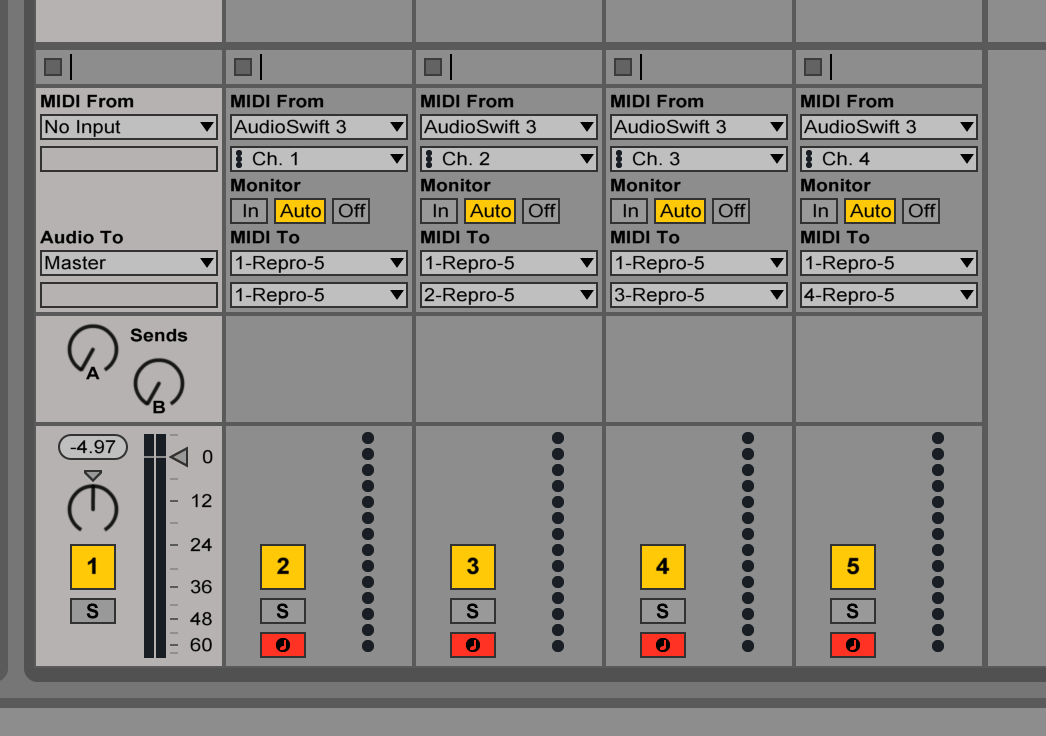Click the clip stop button above the Ch. 2 track
Viewport: 1046px width, 736px height.
(433, 67)
